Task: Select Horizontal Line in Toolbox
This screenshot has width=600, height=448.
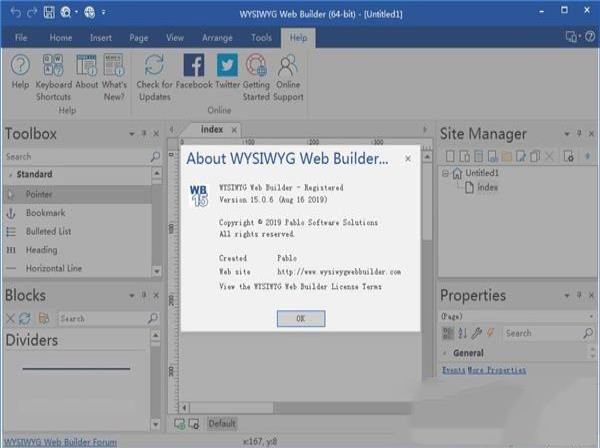Action: pyautogui.click(x=78, y=268)
